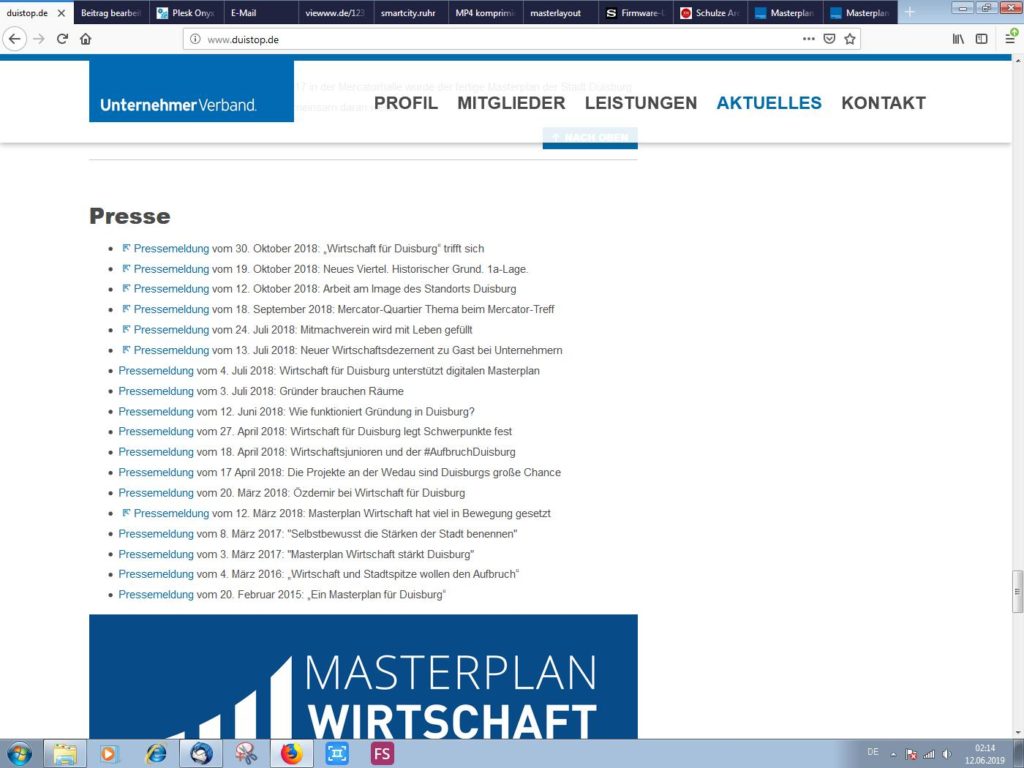Open Pressemeldung from 8. März 2017
This screenshot has width=1024, height=768.
(x=156, y=534)
